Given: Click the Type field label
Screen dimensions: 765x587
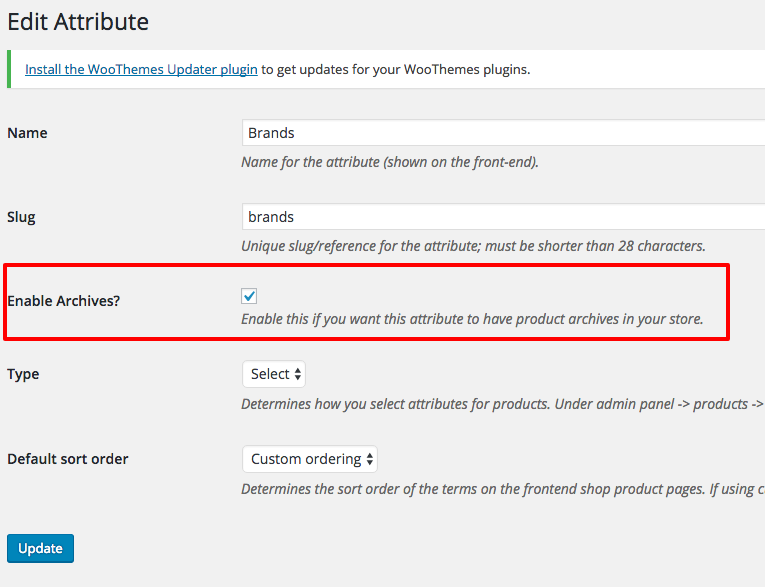Looking at the screenshot, I should pos(23,375).
